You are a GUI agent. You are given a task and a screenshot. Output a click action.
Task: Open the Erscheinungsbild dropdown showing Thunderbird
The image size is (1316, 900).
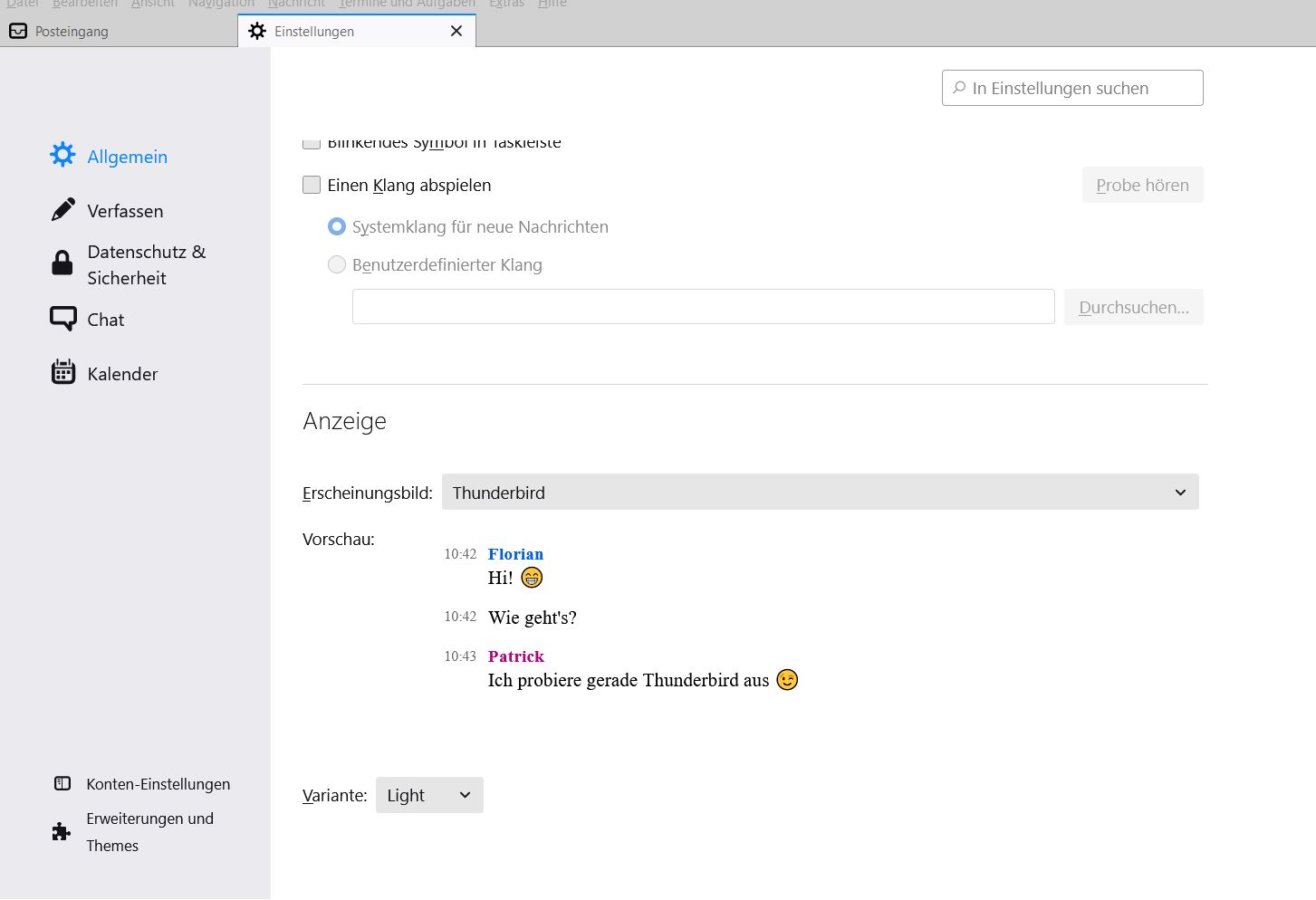pyautogui.click(x=820, y=493)
